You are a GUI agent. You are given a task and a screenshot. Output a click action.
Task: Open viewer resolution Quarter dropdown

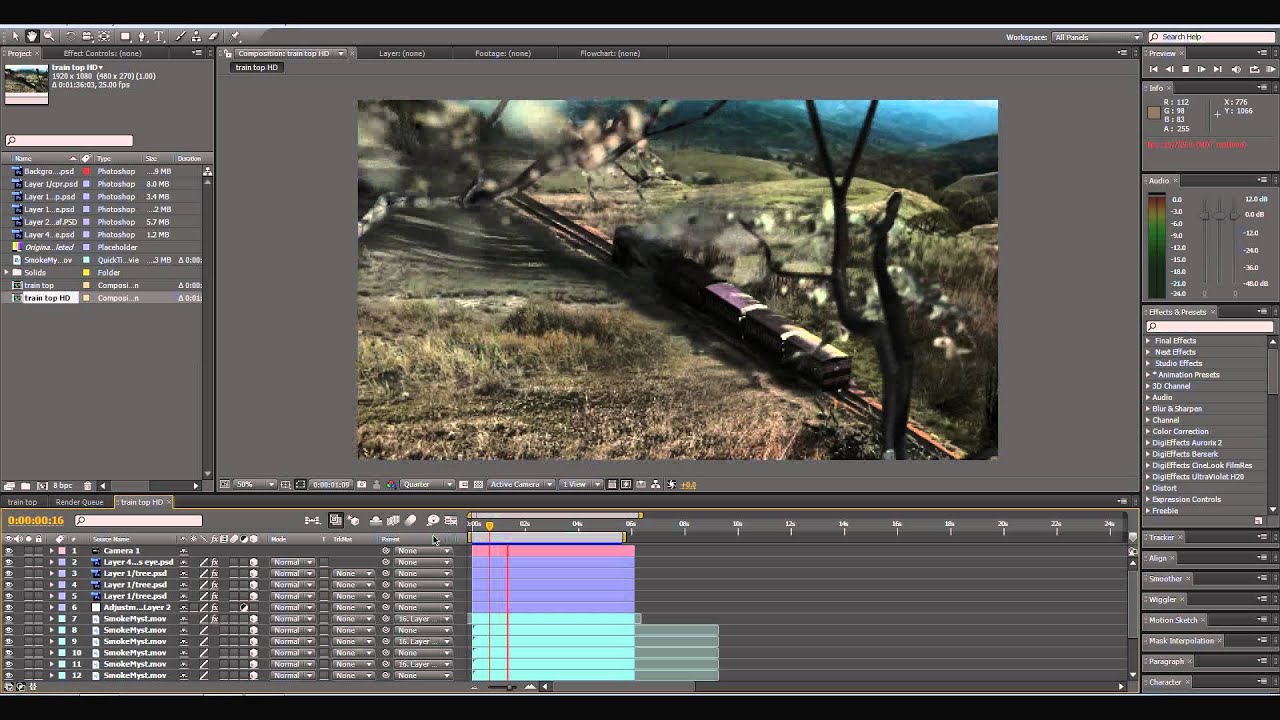(x=427, y=484)
